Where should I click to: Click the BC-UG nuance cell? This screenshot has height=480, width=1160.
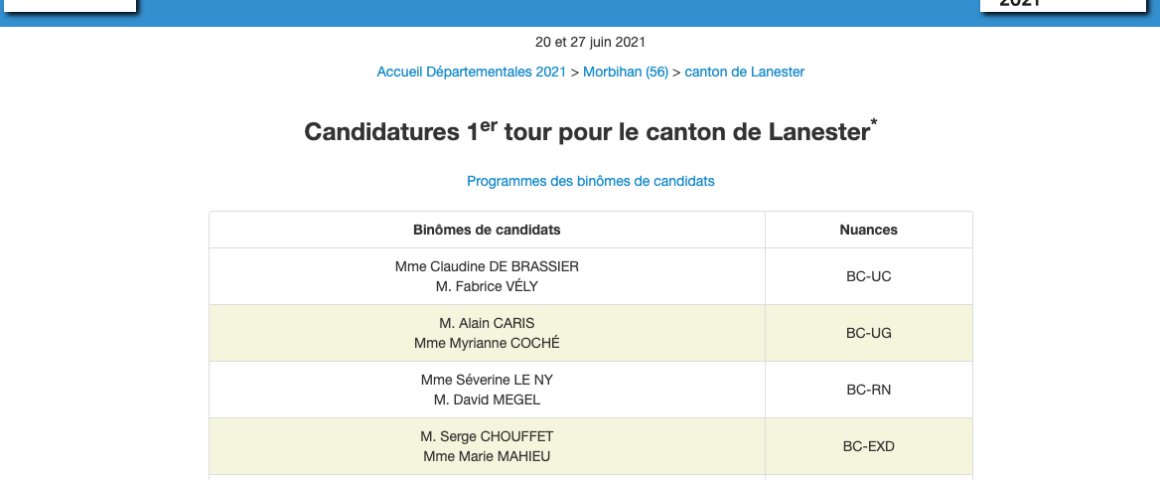click(868, 333)
